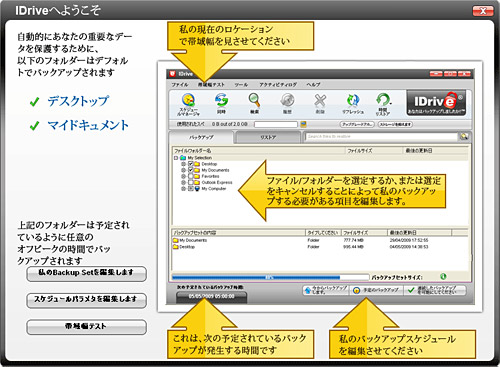Click the 予定のバックアップ scheduled backup button
Image resolution: width=500 pixels, height=367 pixels.
coord(376,290)
